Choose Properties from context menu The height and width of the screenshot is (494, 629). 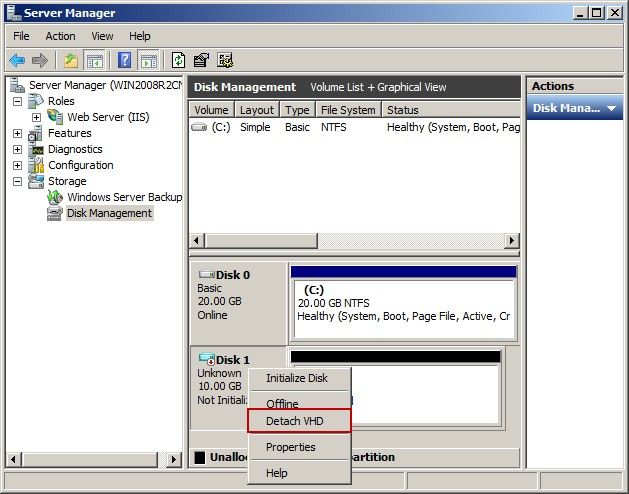(299, 447)
